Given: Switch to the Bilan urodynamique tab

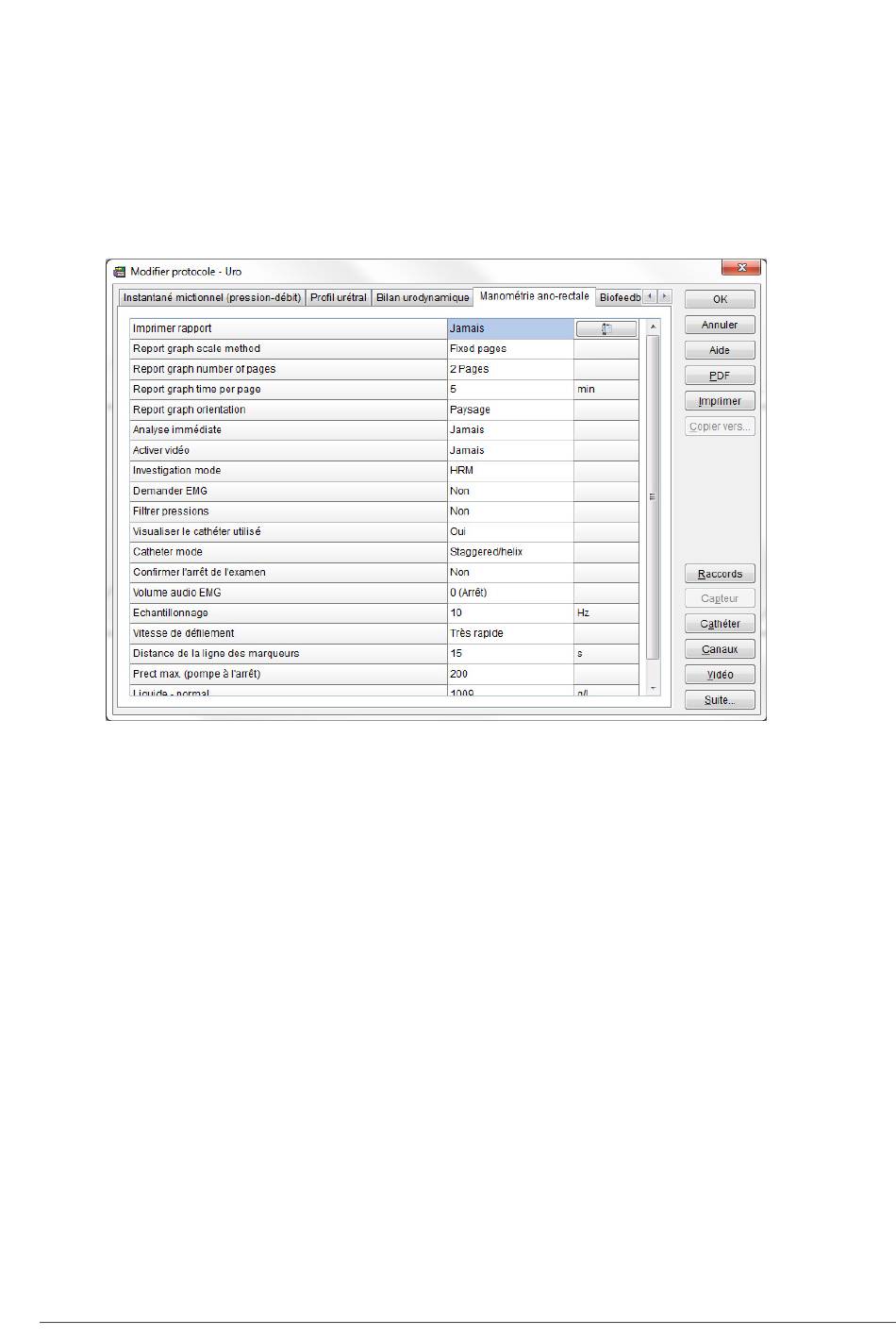Looking at the screenshot, I should (423, 297).
